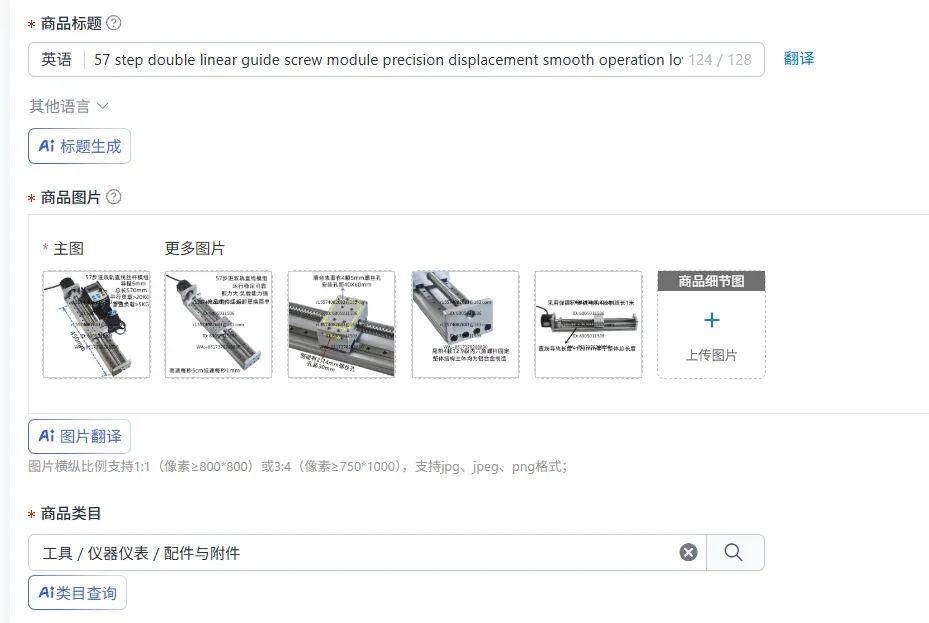The height and width of the screenshot is (623, 929).
Task: Click the AI 类目查询 button
Action: [78, 593]
